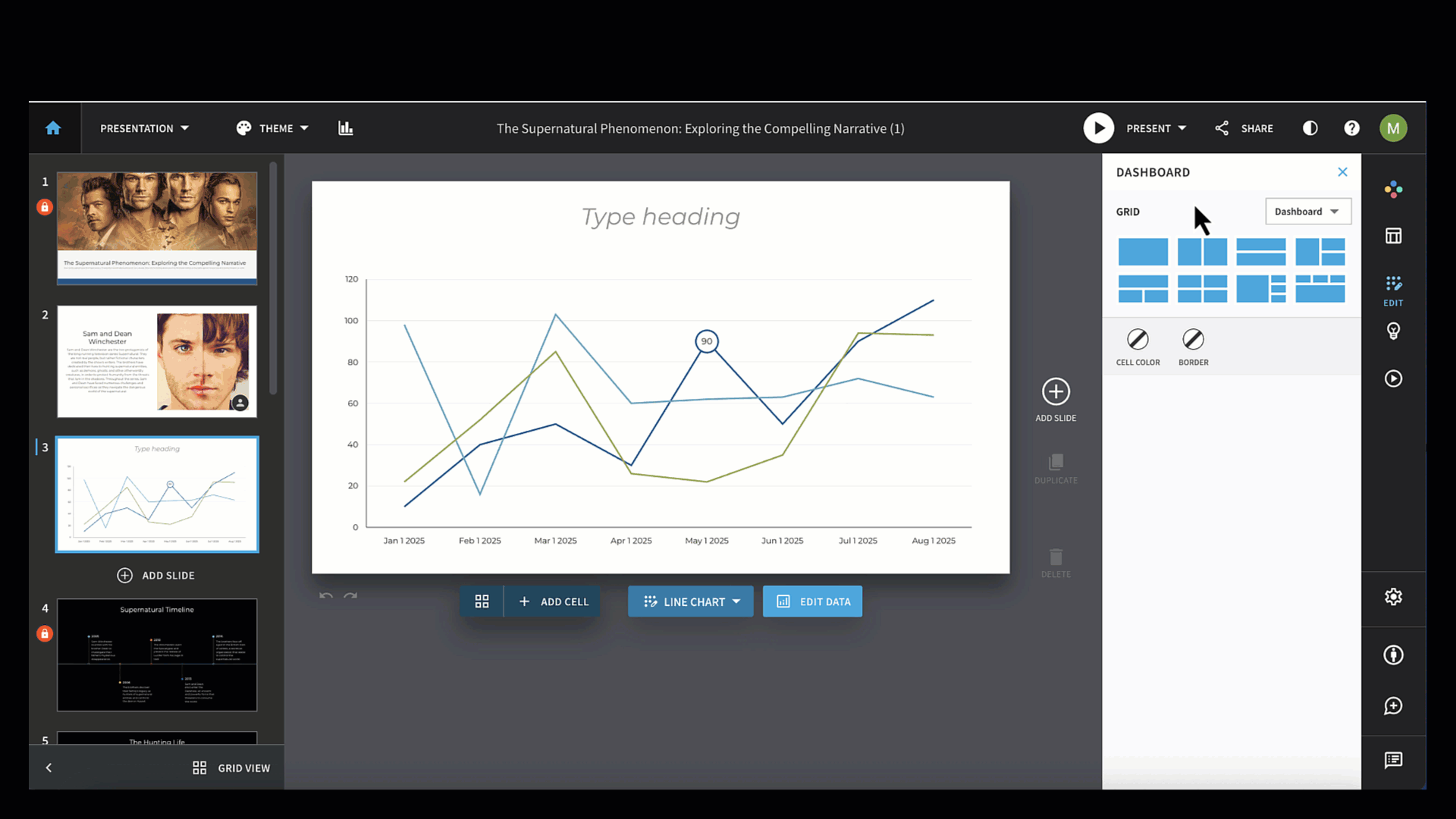The height and width of the screenshot is (819, 1456).
Task: Click the presentation title text
Action: point(700,128)
